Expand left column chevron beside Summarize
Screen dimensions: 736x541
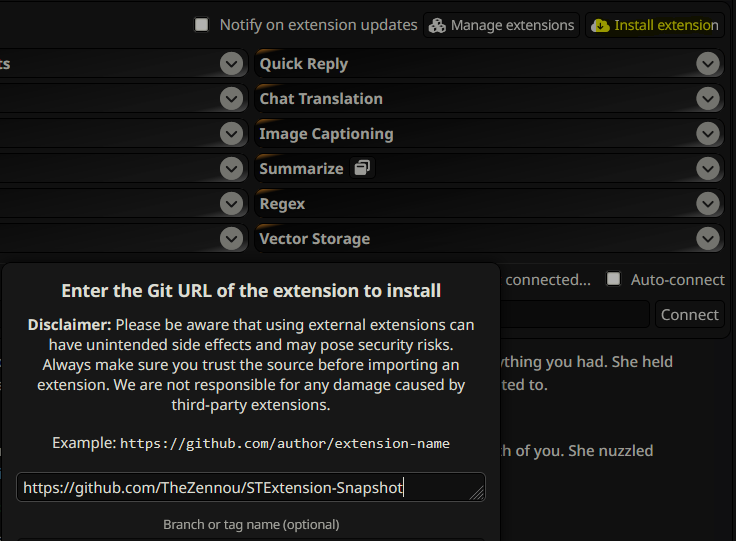tap(231, 168)
